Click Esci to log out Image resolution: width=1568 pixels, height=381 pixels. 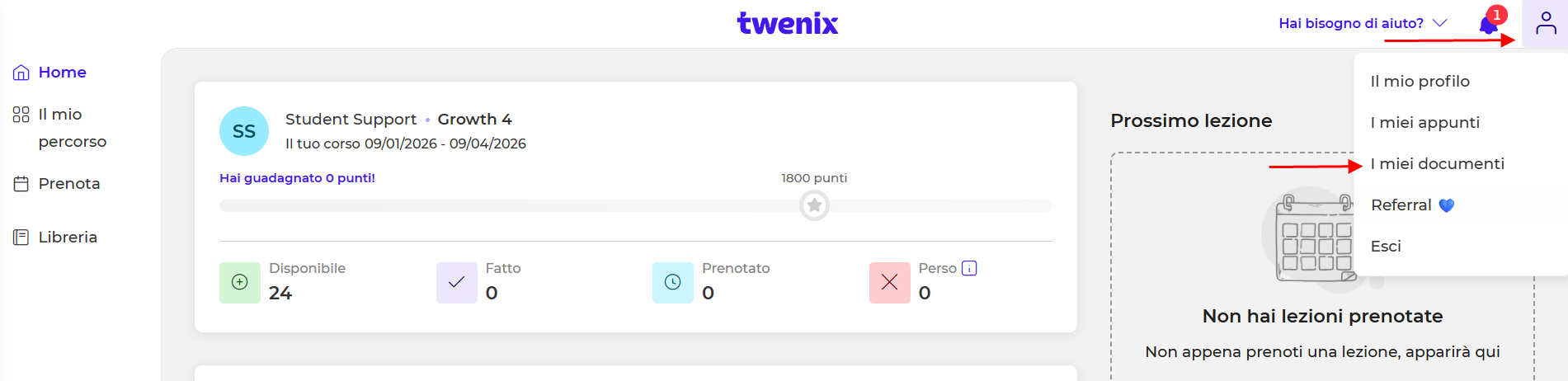[x=1386, y=246]
